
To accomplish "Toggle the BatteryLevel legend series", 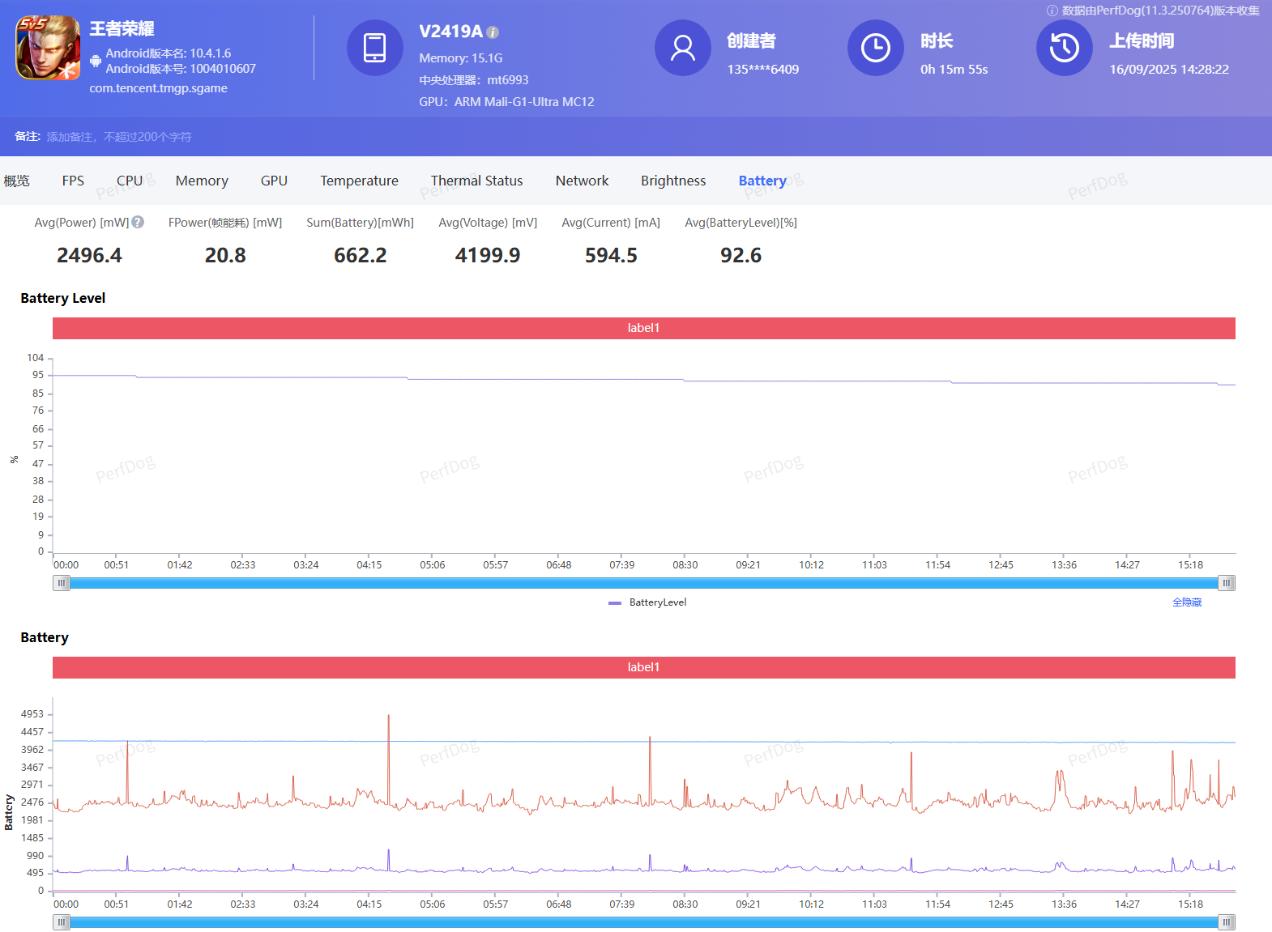I will (647, 603).
